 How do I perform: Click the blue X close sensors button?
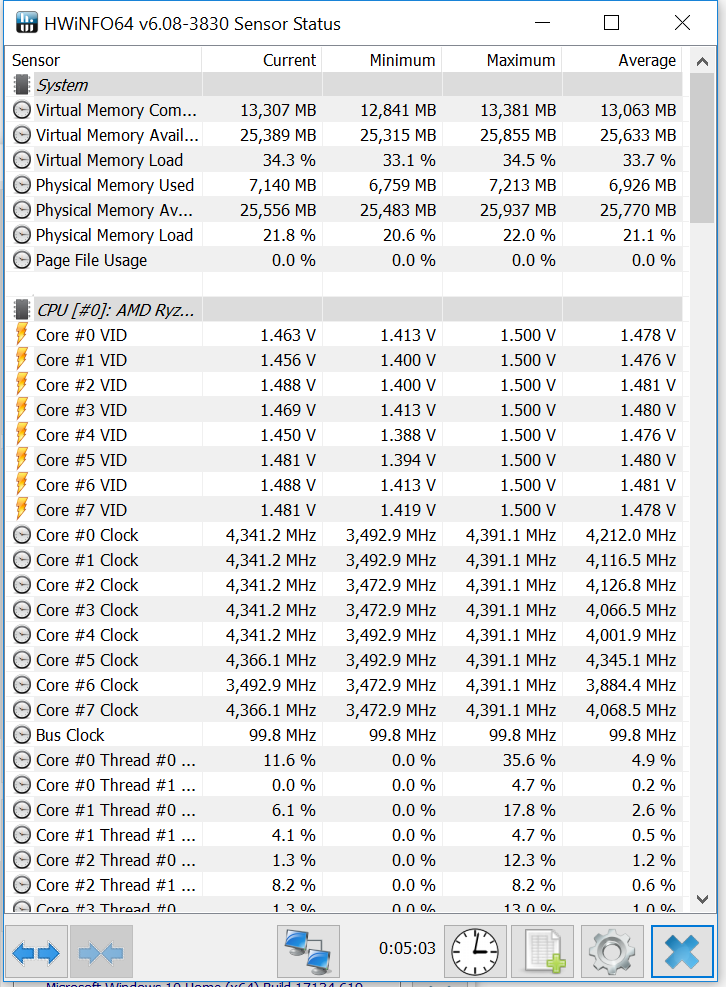point(682,952)
